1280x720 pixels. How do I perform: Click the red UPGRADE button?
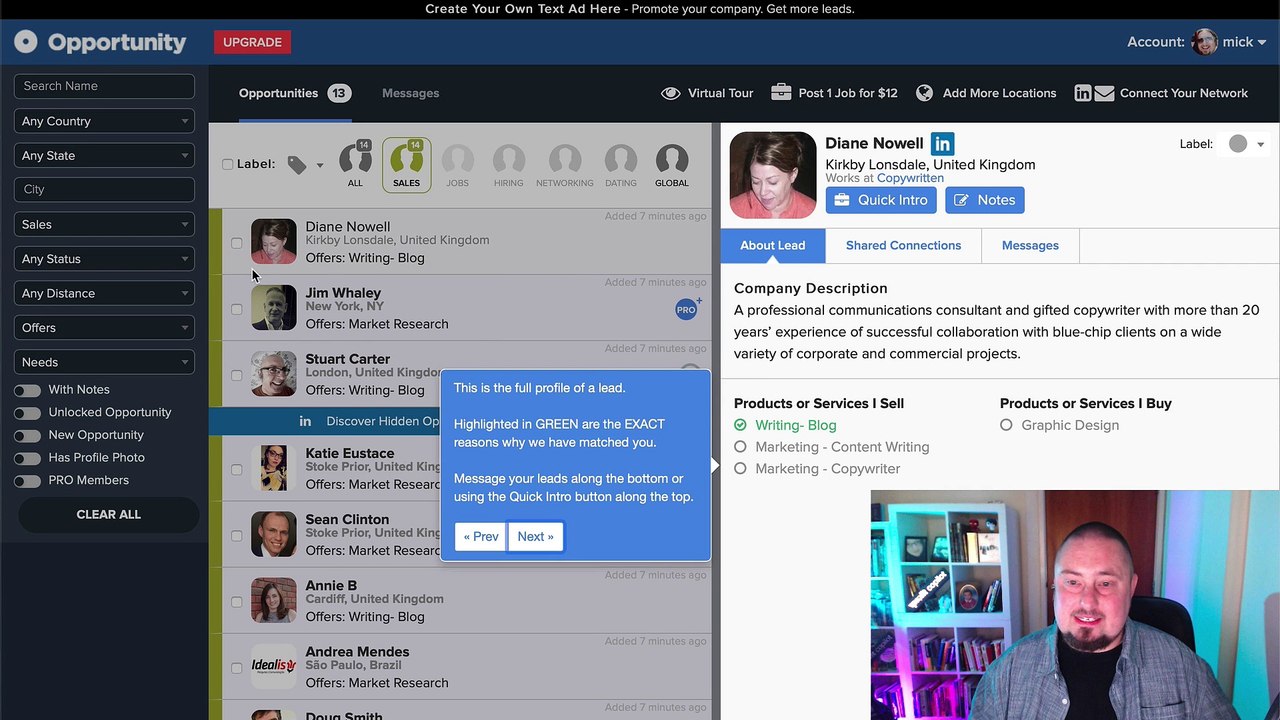point(252,42)
